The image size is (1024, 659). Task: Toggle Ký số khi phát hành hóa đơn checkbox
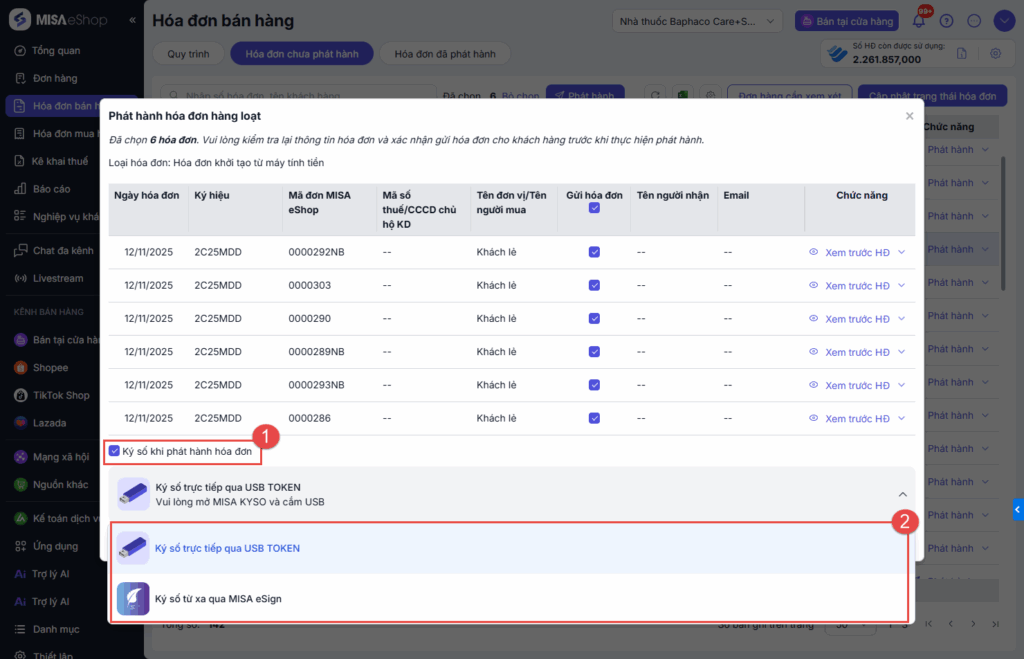115,451
